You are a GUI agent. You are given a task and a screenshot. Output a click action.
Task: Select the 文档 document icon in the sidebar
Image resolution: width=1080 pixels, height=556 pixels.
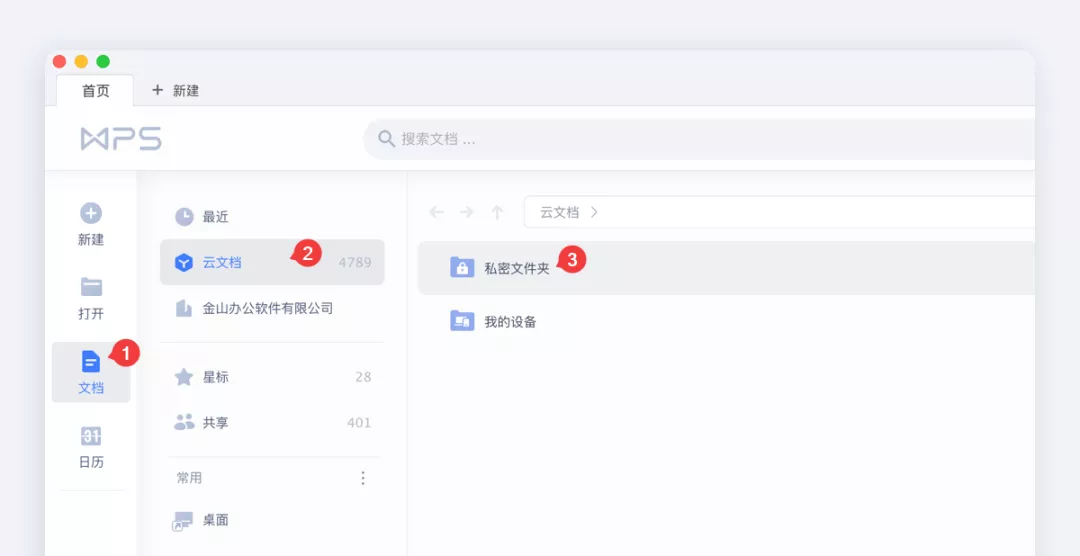pos(91,361)
